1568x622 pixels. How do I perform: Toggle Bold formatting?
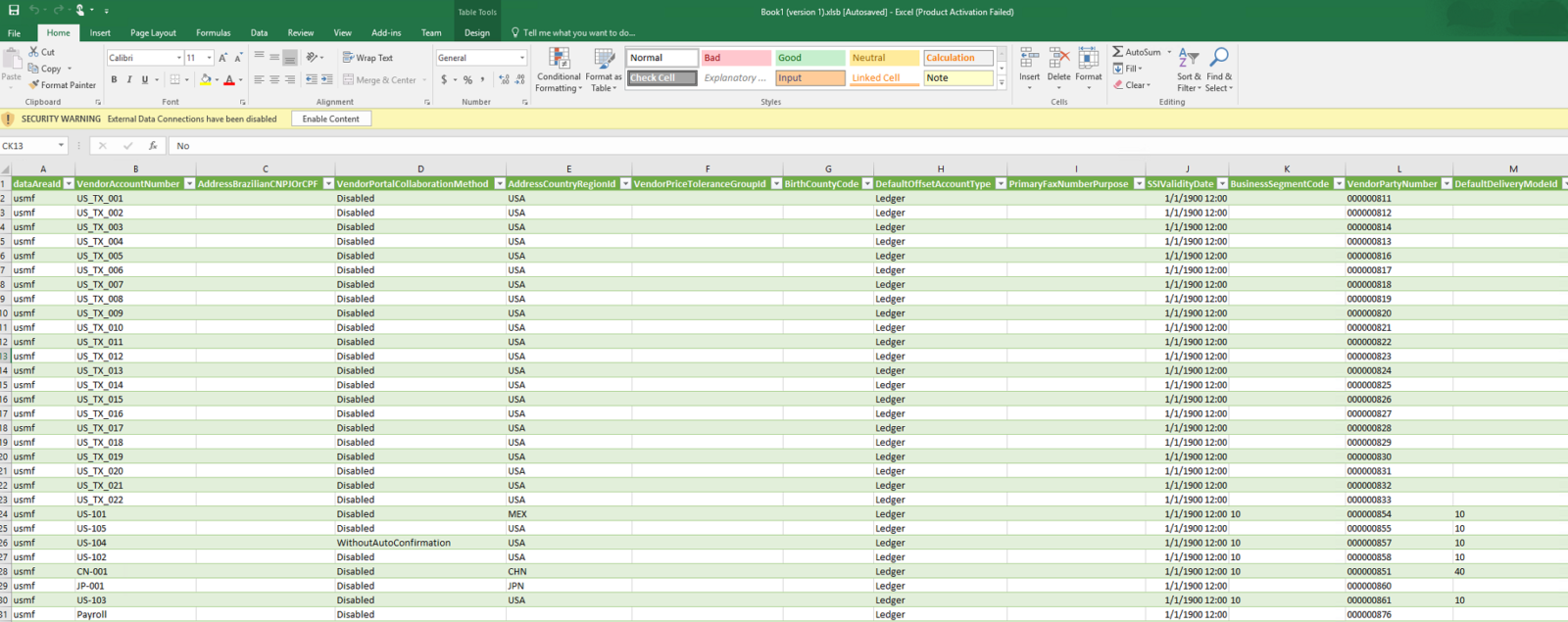pyautogui.click(x=114, y=80)
